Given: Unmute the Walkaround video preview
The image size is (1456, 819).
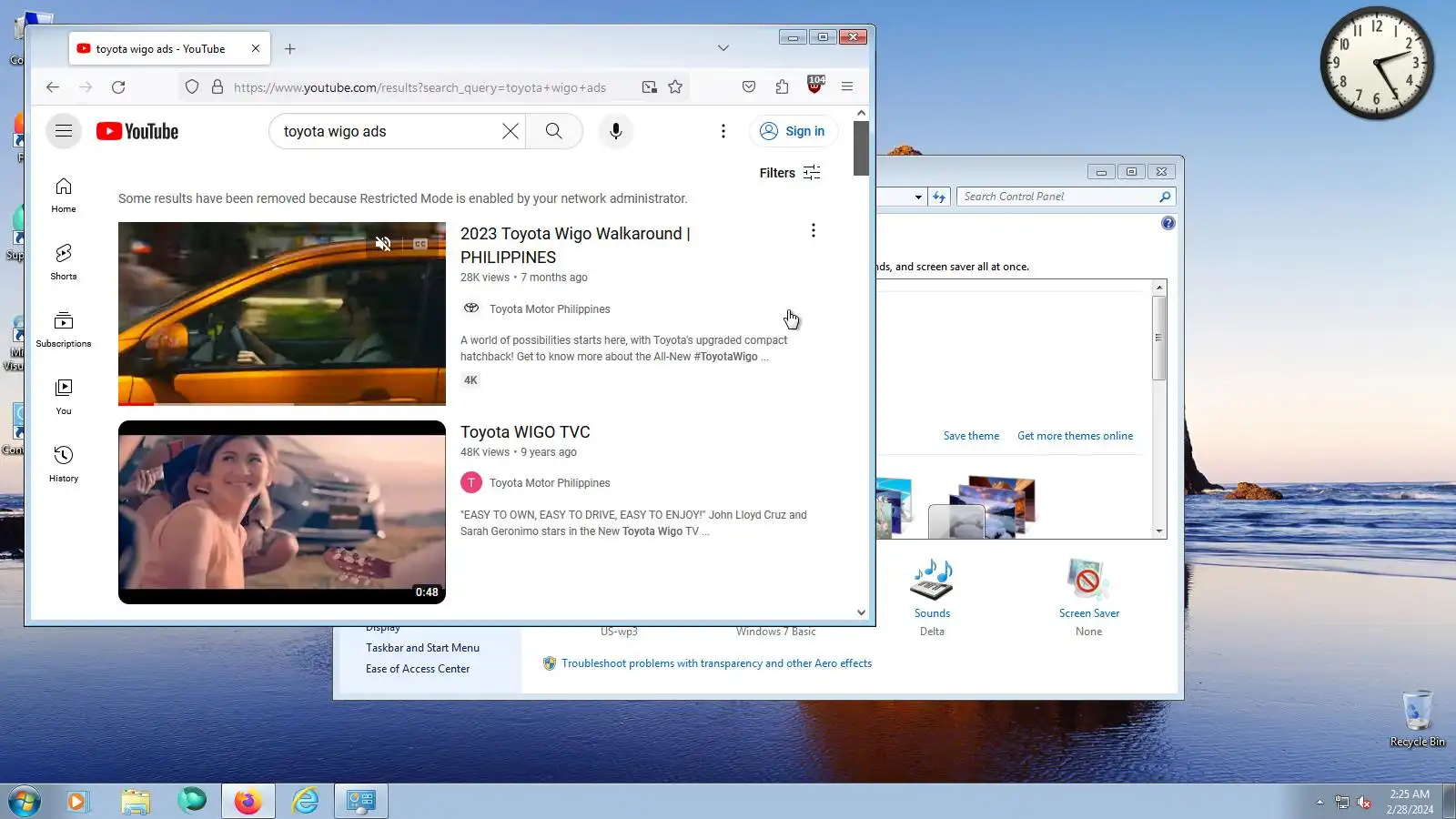Looking at the screenshot, I should coord(383,244).
